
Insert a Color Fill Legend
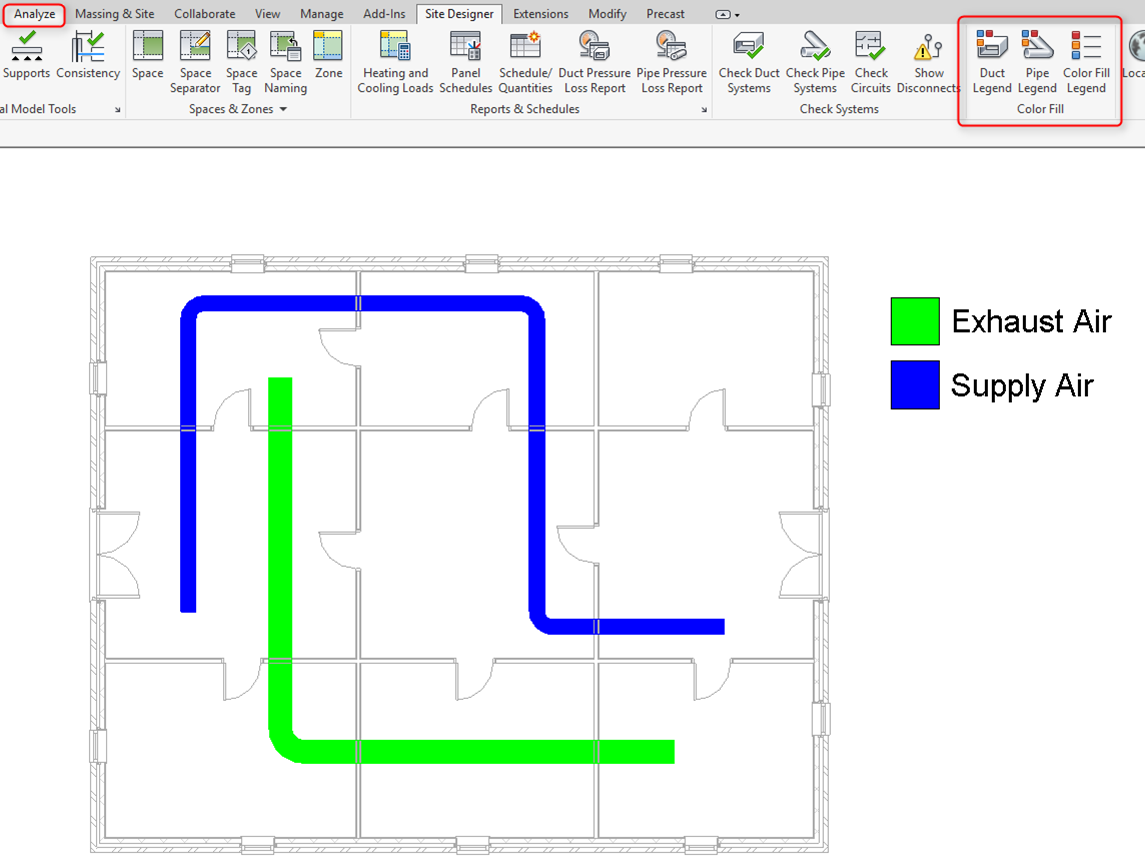[1086, 60]
